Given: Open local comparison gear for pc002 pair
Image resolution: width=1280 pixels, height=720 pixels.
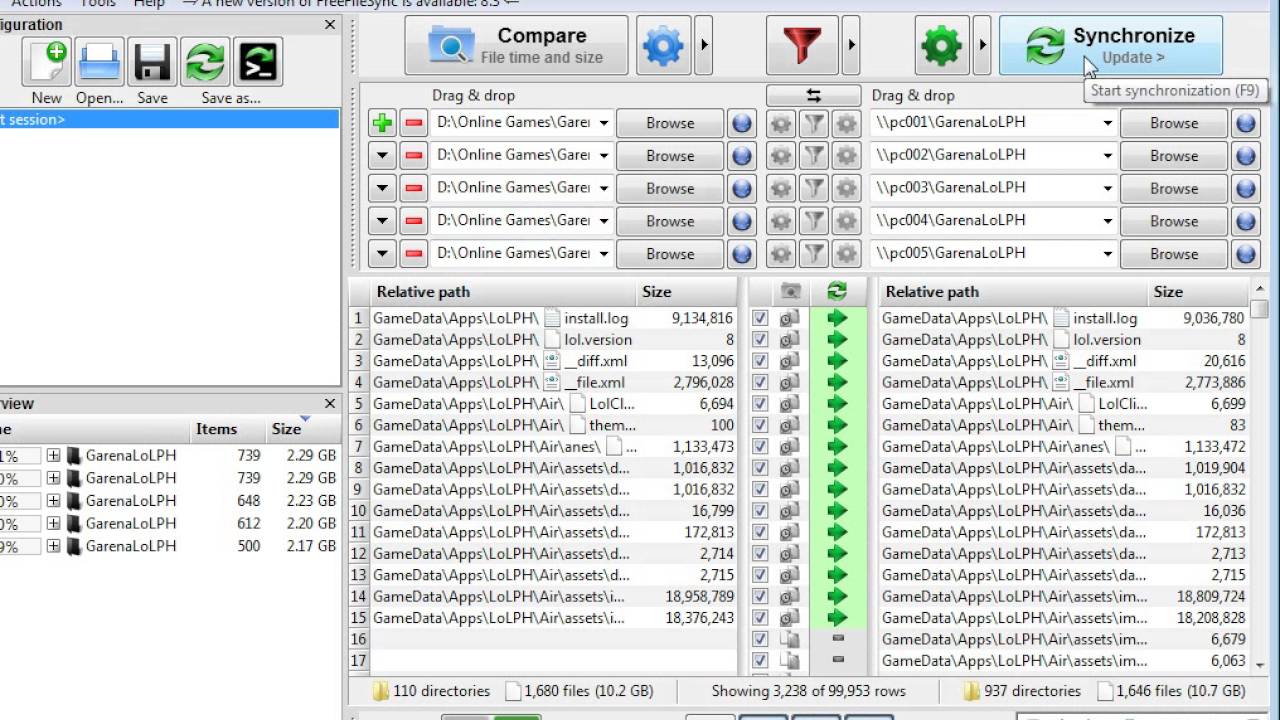Looking at the screenshot, I should [781, 156].
